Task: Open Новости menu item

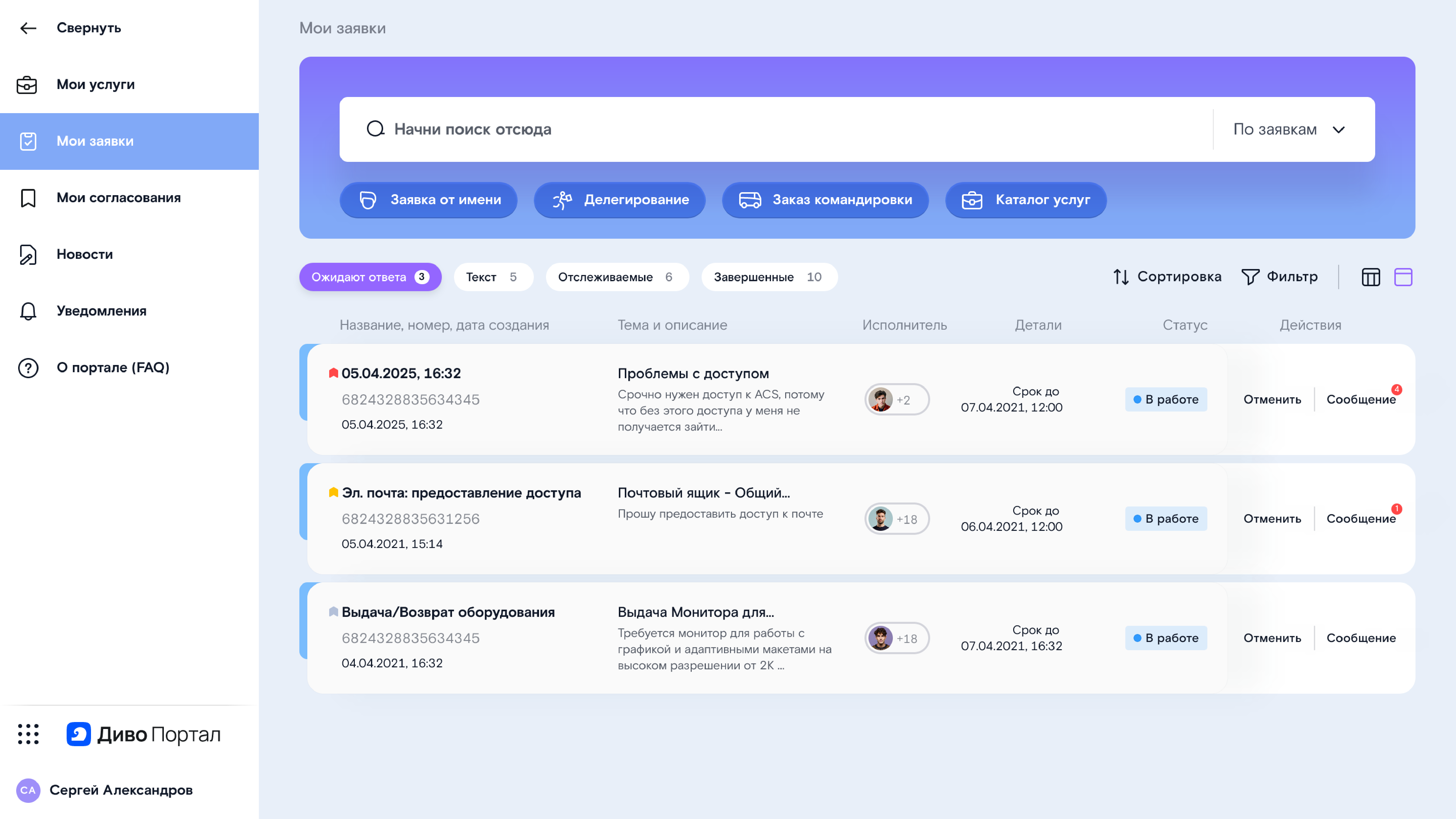Action: (x=130, y=254)
